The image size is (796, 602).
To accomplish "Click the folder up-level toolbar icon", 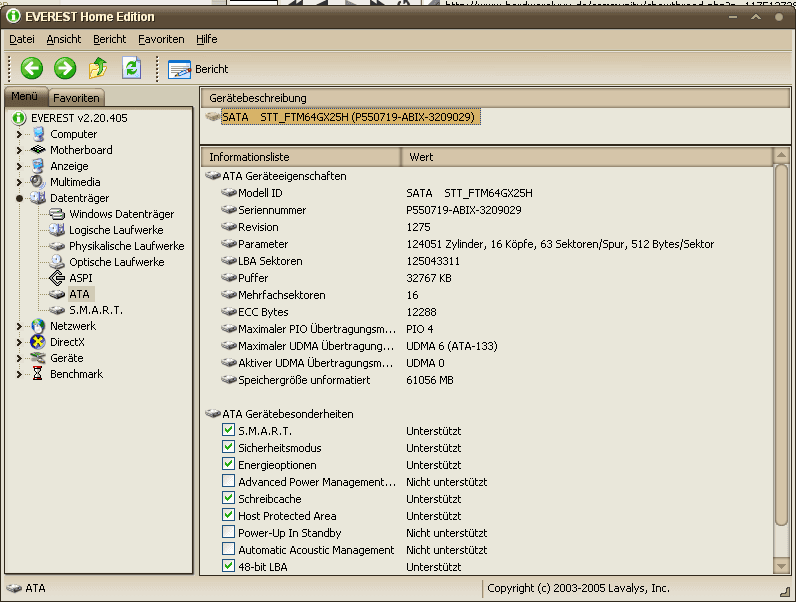I will [x=98, y=68].
